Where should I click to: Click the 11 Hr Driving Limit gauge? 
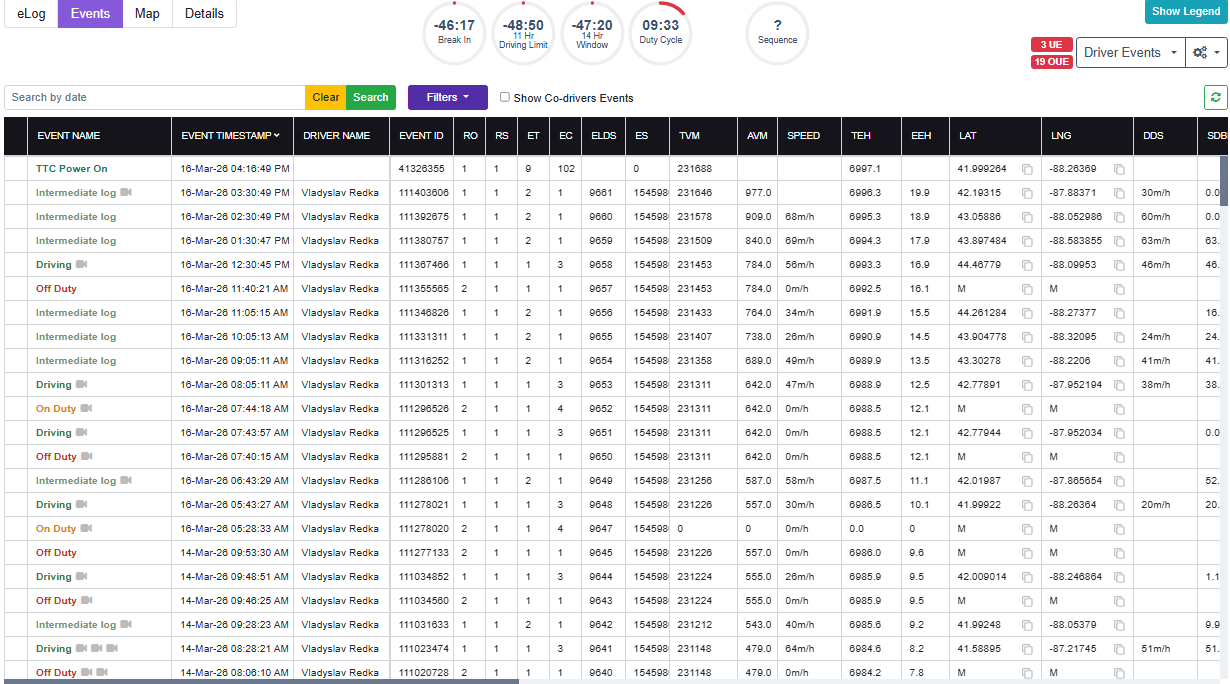tap(523, 32)
